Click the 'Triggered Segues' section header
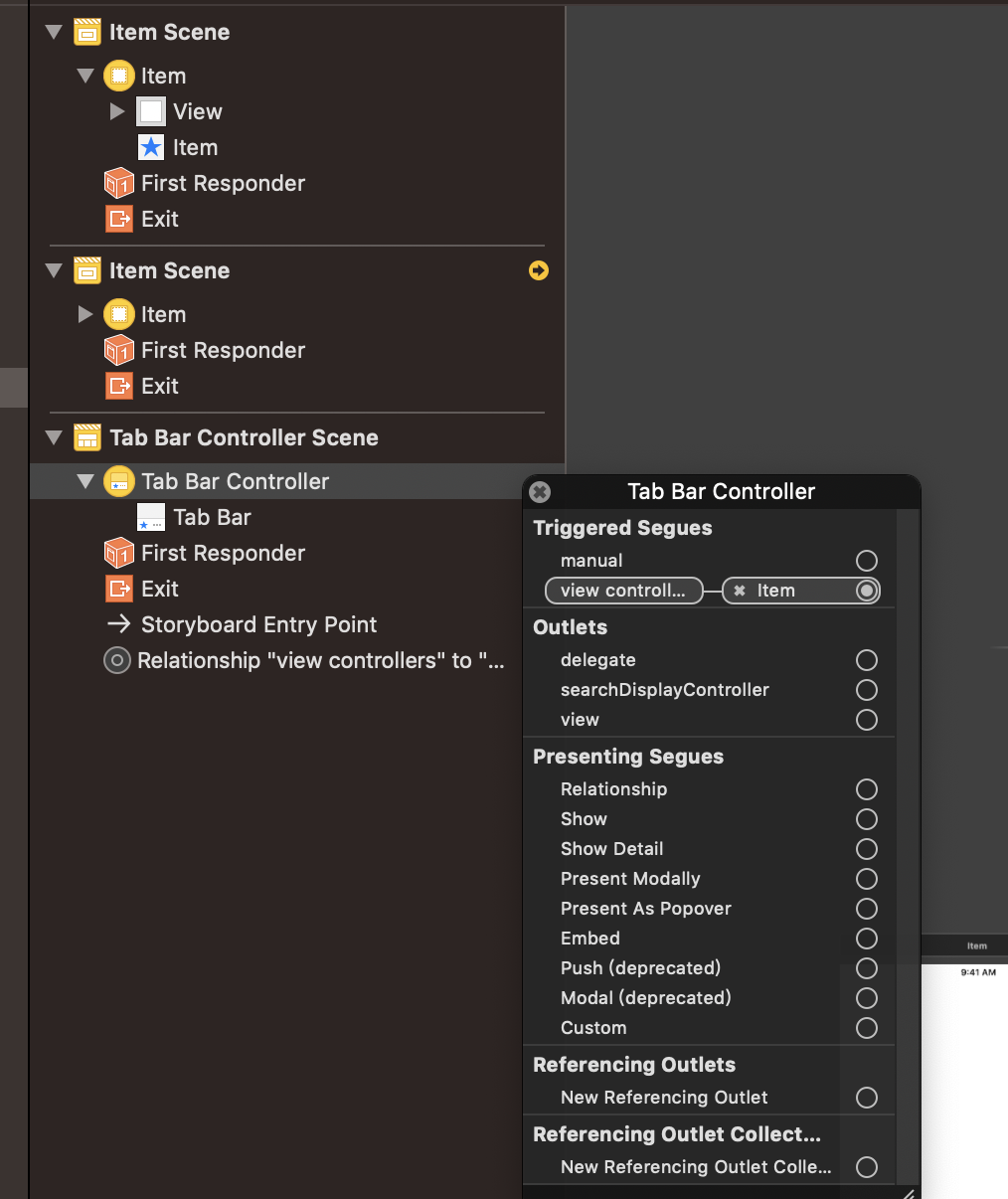 pos(622,528)
